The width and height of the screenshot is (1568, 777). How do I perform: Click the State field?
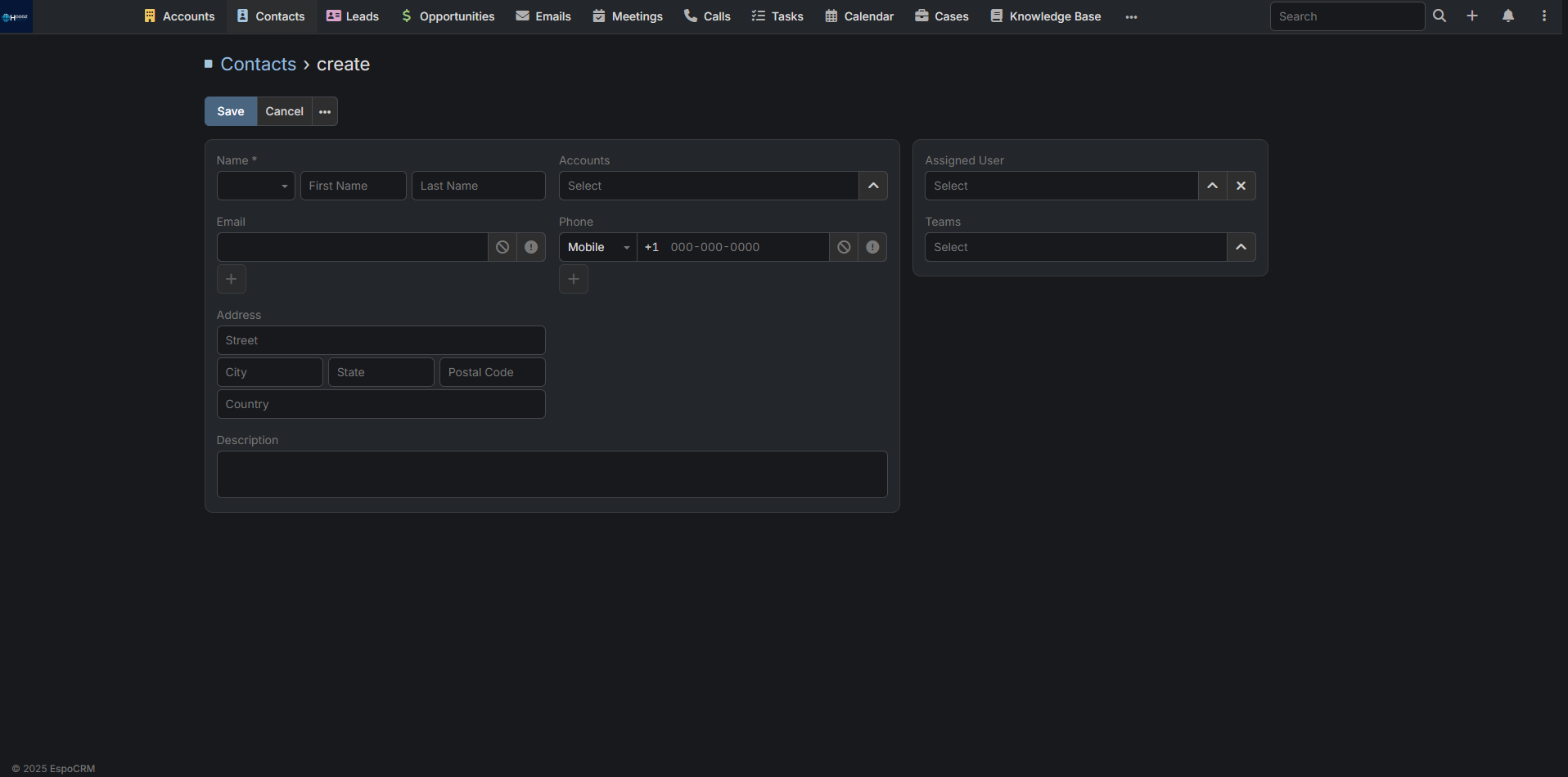pos(381,372)
